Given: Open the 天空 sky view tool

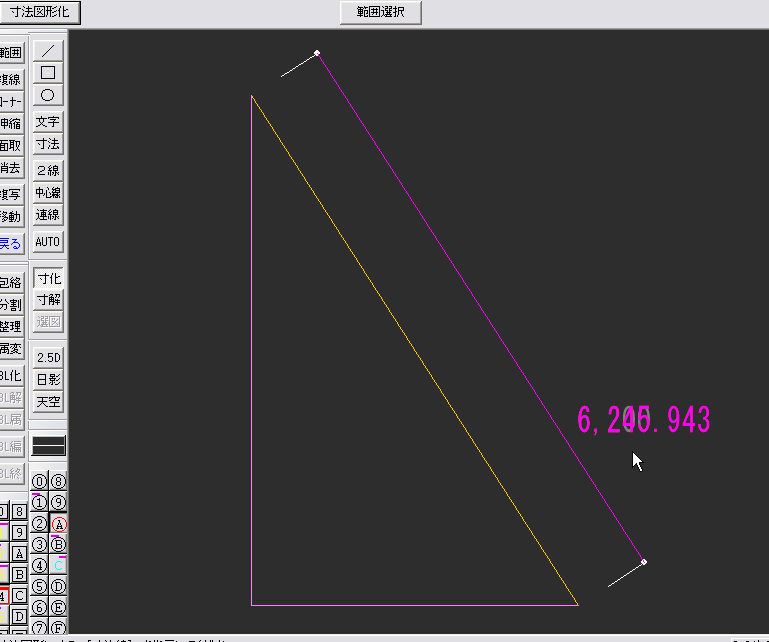Looking at the screenshot, I should (49, 402).
